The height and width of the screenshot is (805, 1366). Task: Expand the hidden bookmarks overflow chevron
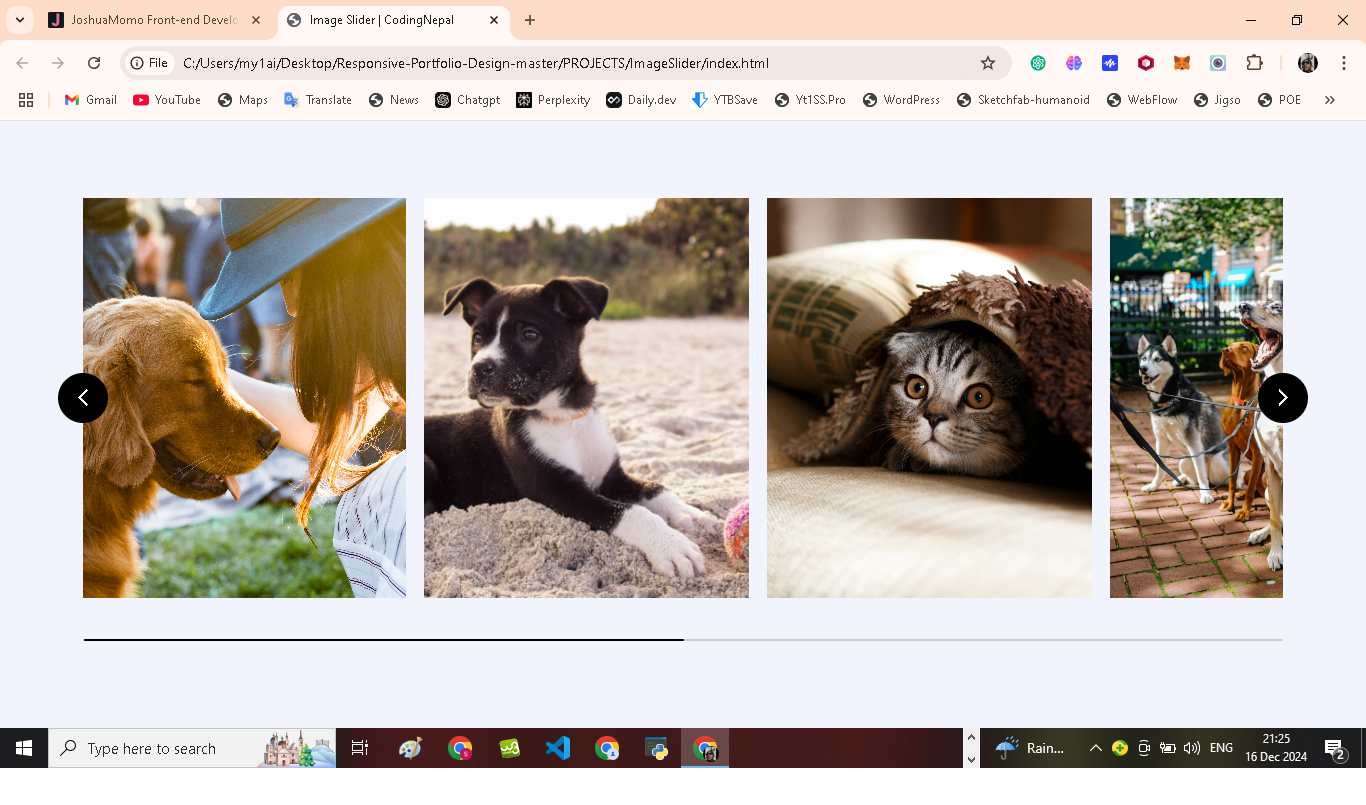1329,100
